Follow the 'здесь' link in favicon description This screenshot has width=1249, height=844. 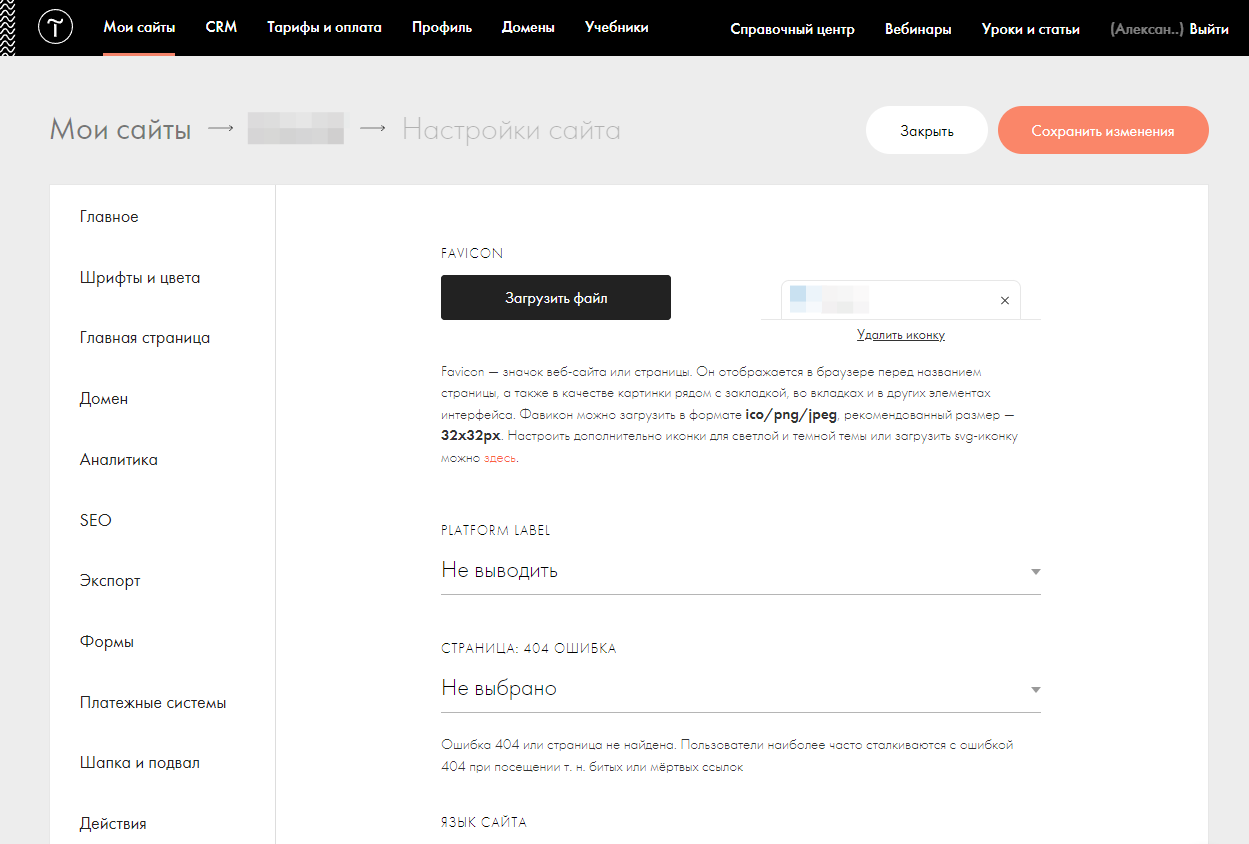(500, 458)
